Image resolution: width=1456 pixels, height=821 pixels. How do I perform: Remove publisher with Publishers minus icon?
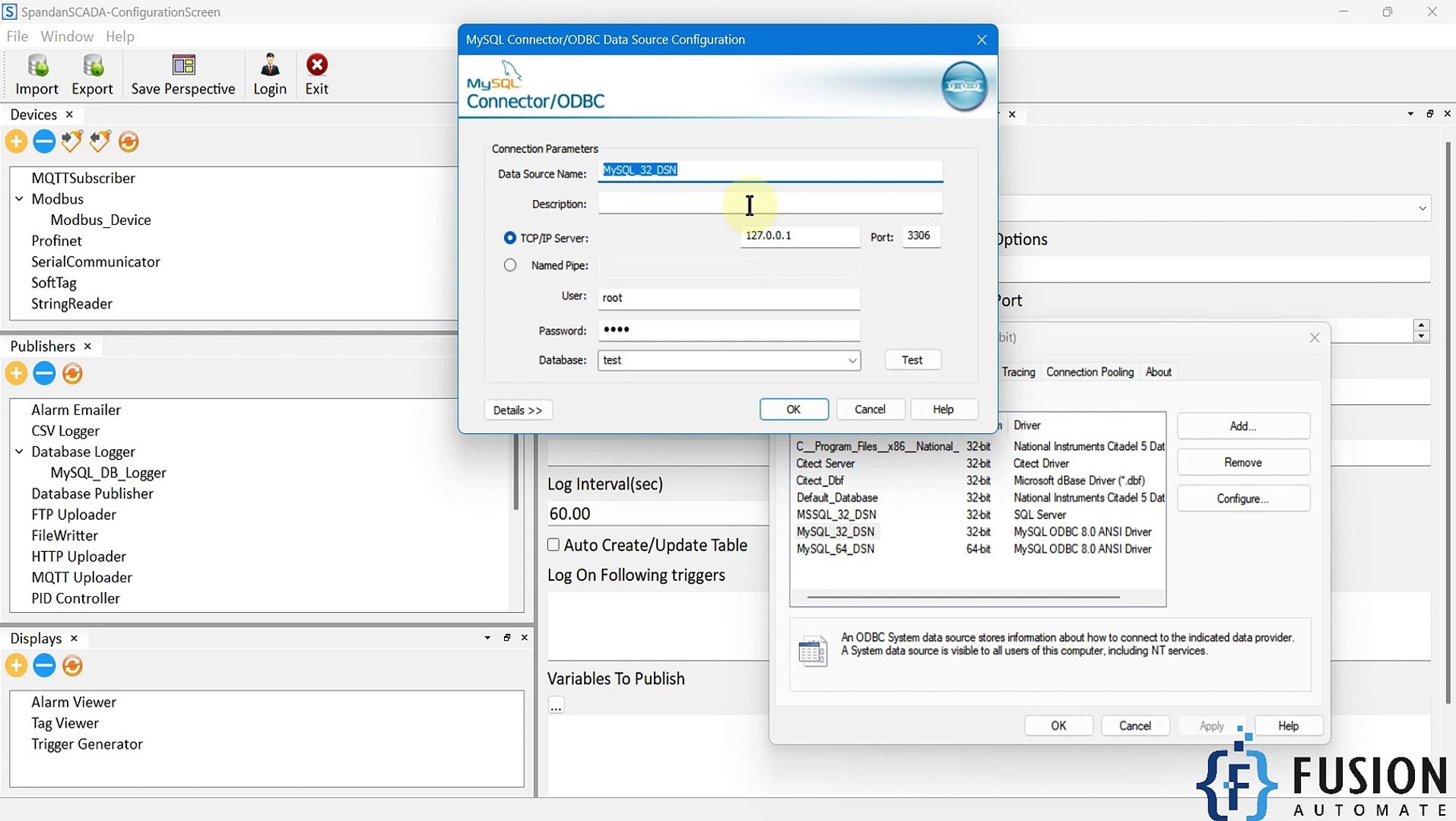(x=44, y=373)
